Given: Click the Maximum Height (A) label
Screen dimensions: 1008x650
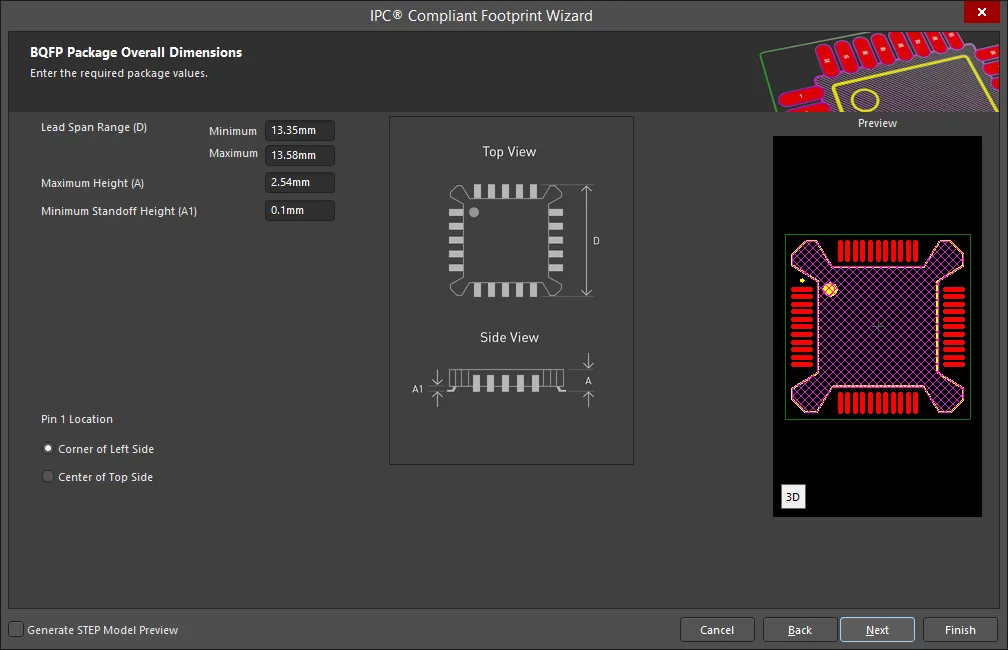Looking at the screenshot, I should (x=92, y=183).
